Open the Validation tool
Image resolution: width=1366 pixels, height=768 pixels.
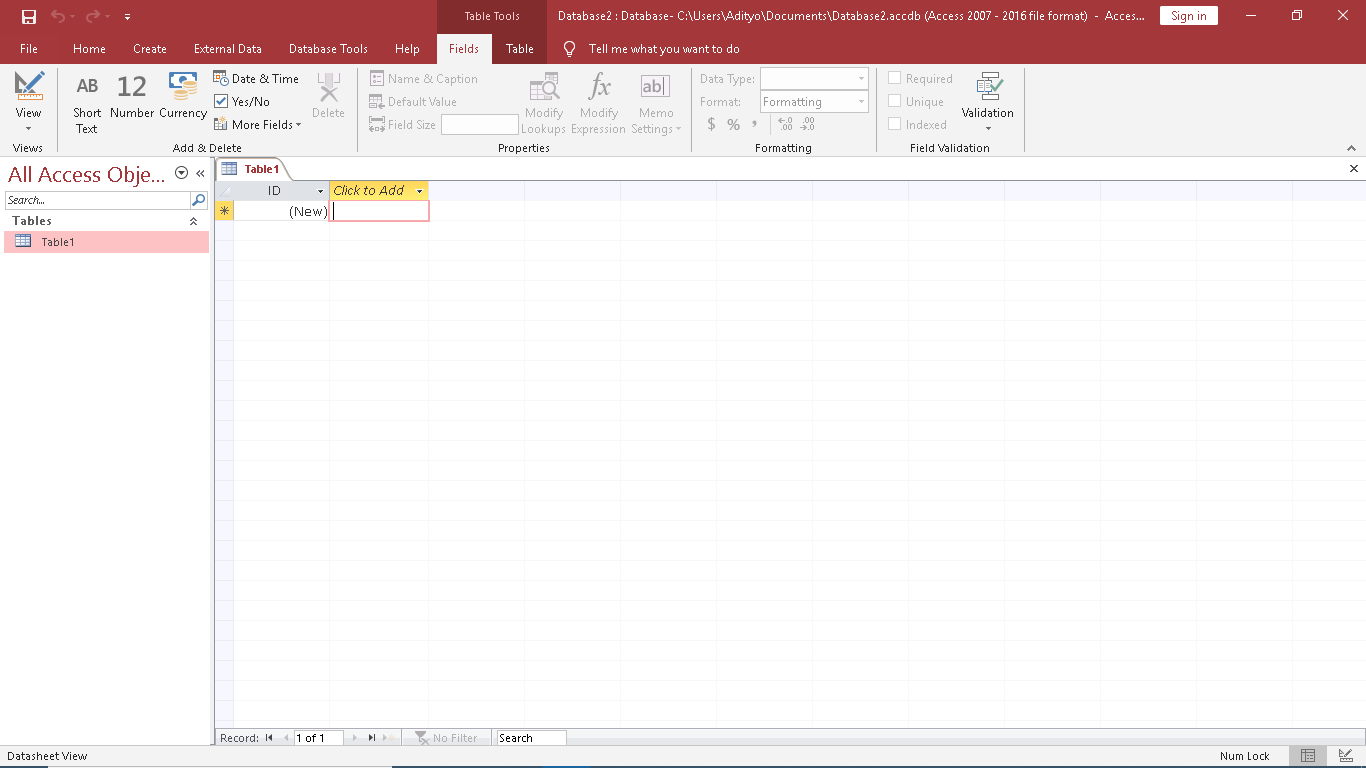(987, 102)
